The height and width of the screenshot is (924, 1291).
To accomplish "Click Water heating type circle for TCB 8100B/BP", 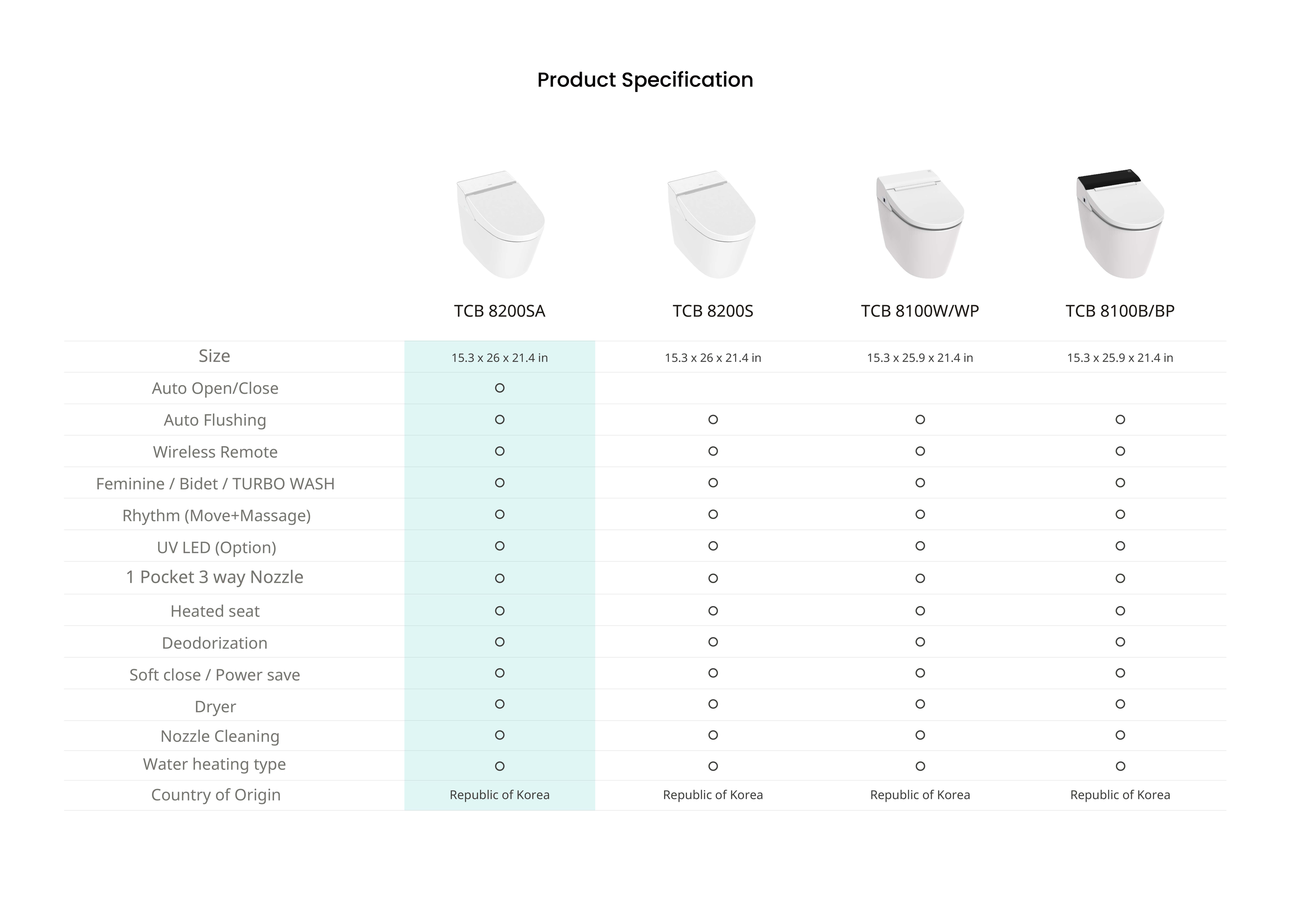I will pyautogui.click(x=1120, y=766).
